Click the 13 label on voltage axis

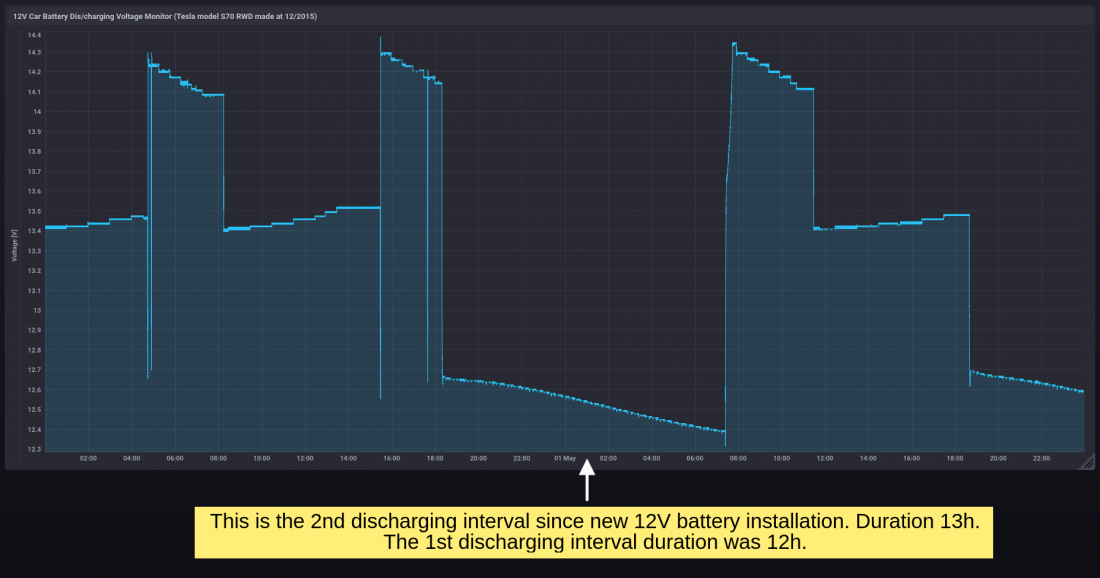click(36, 310)
